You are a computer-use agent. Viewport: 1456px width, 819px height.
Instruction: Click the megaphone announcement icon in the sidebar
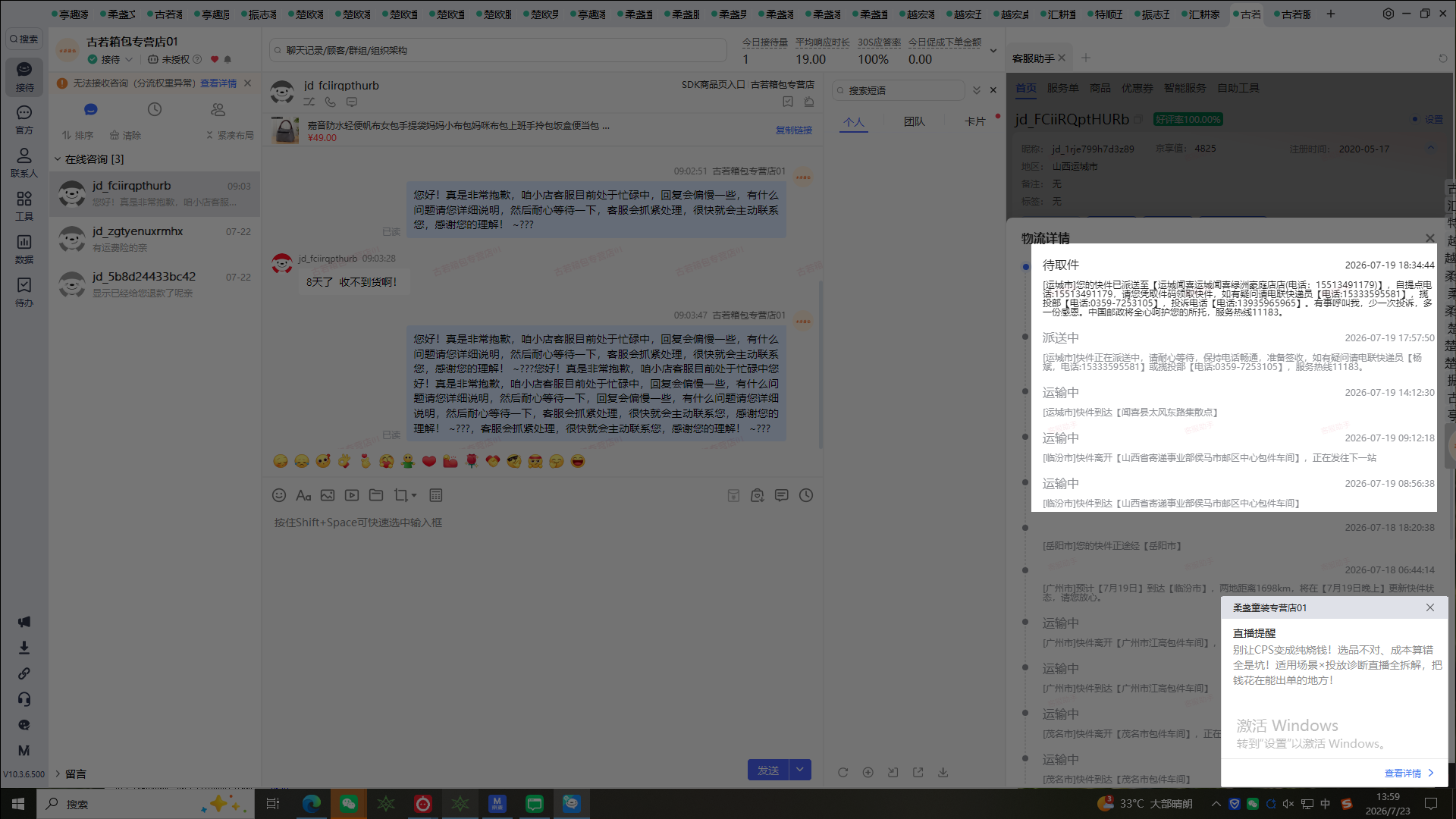[24, 622]
